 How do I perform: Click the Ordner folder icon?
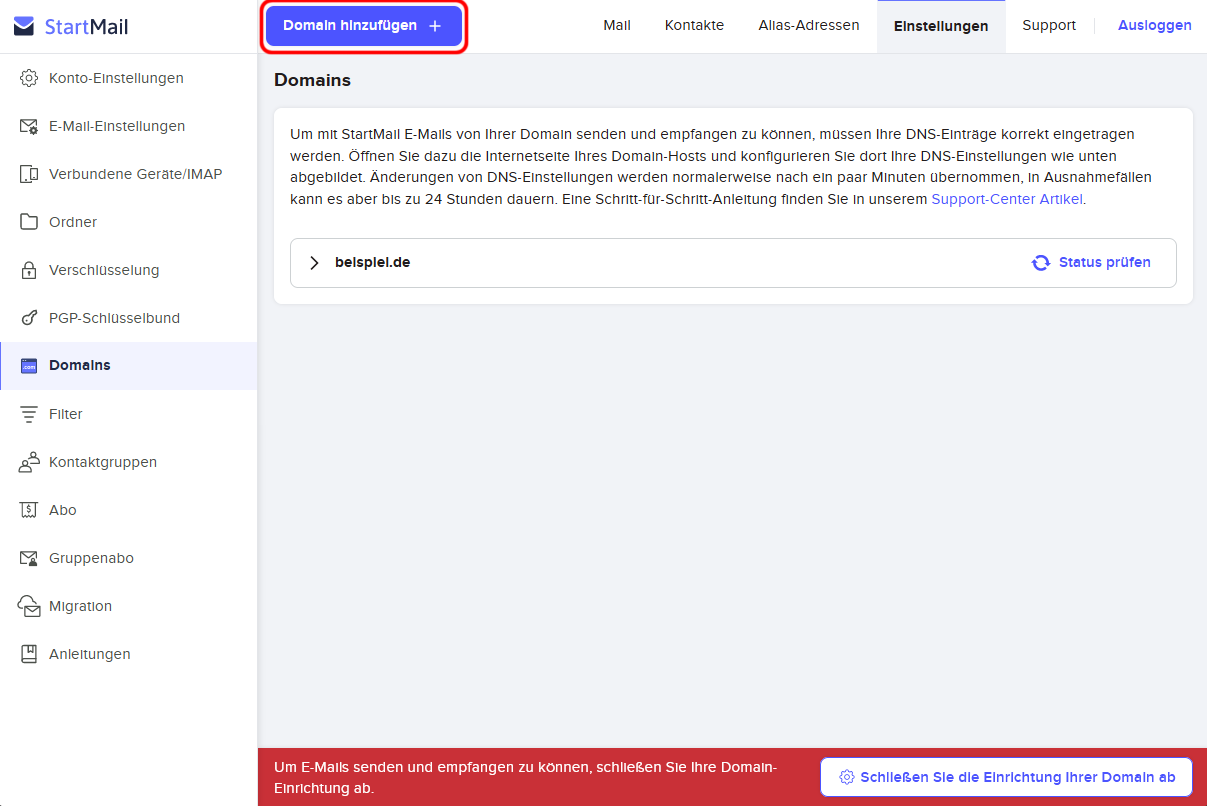[x=27, y=222]
